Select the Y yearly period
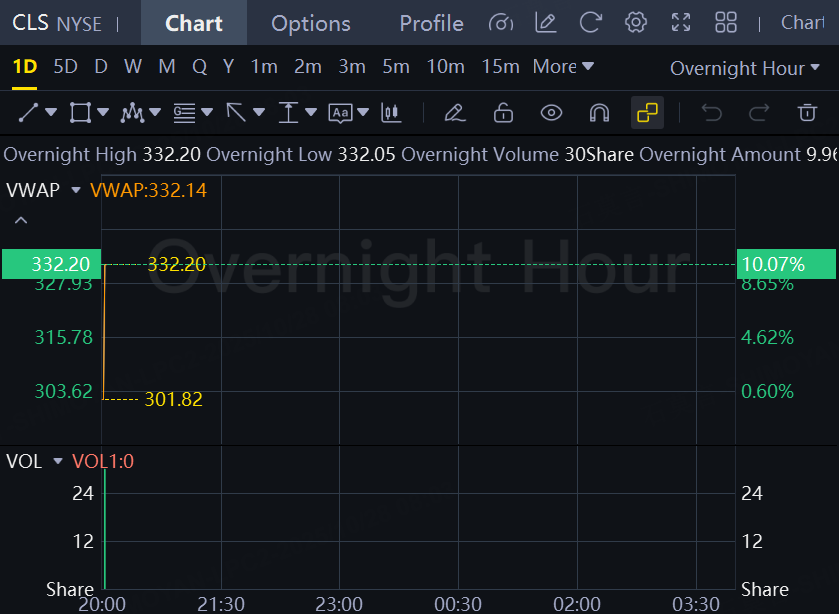The width and height of the screenshot is (839, 614). [228, 66]
